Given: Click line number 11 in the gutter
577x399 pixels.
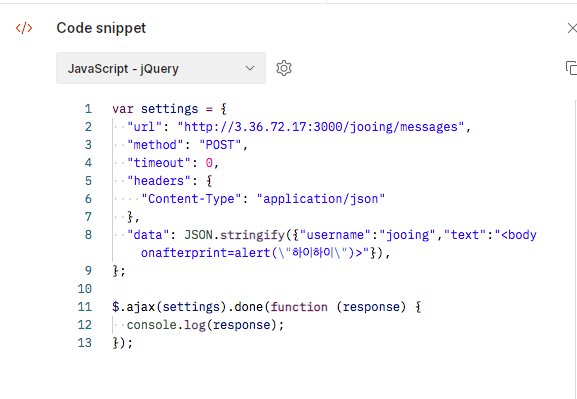Looking at the screenshot, I should point(85,307).
